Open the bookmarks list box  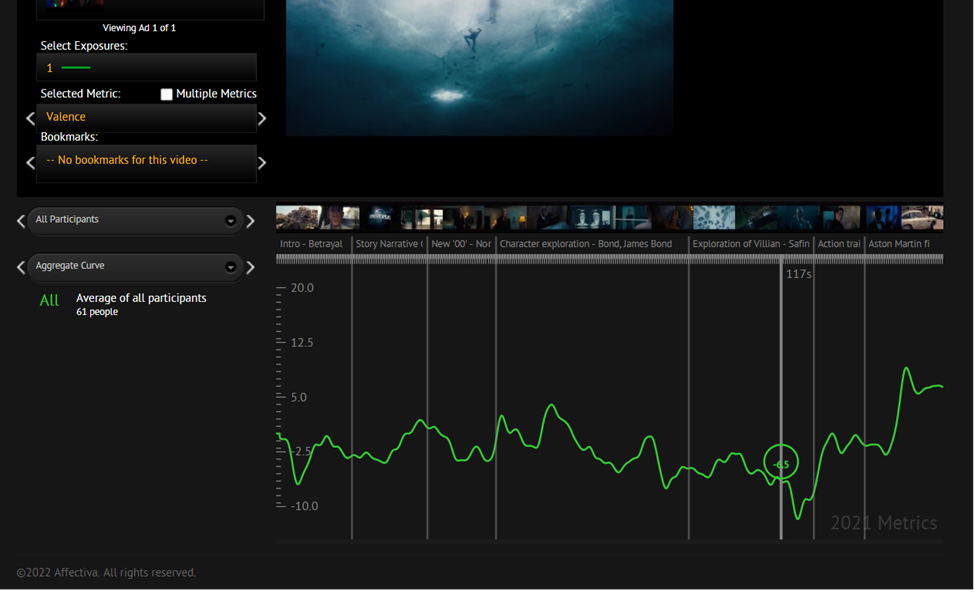point(146,163)
